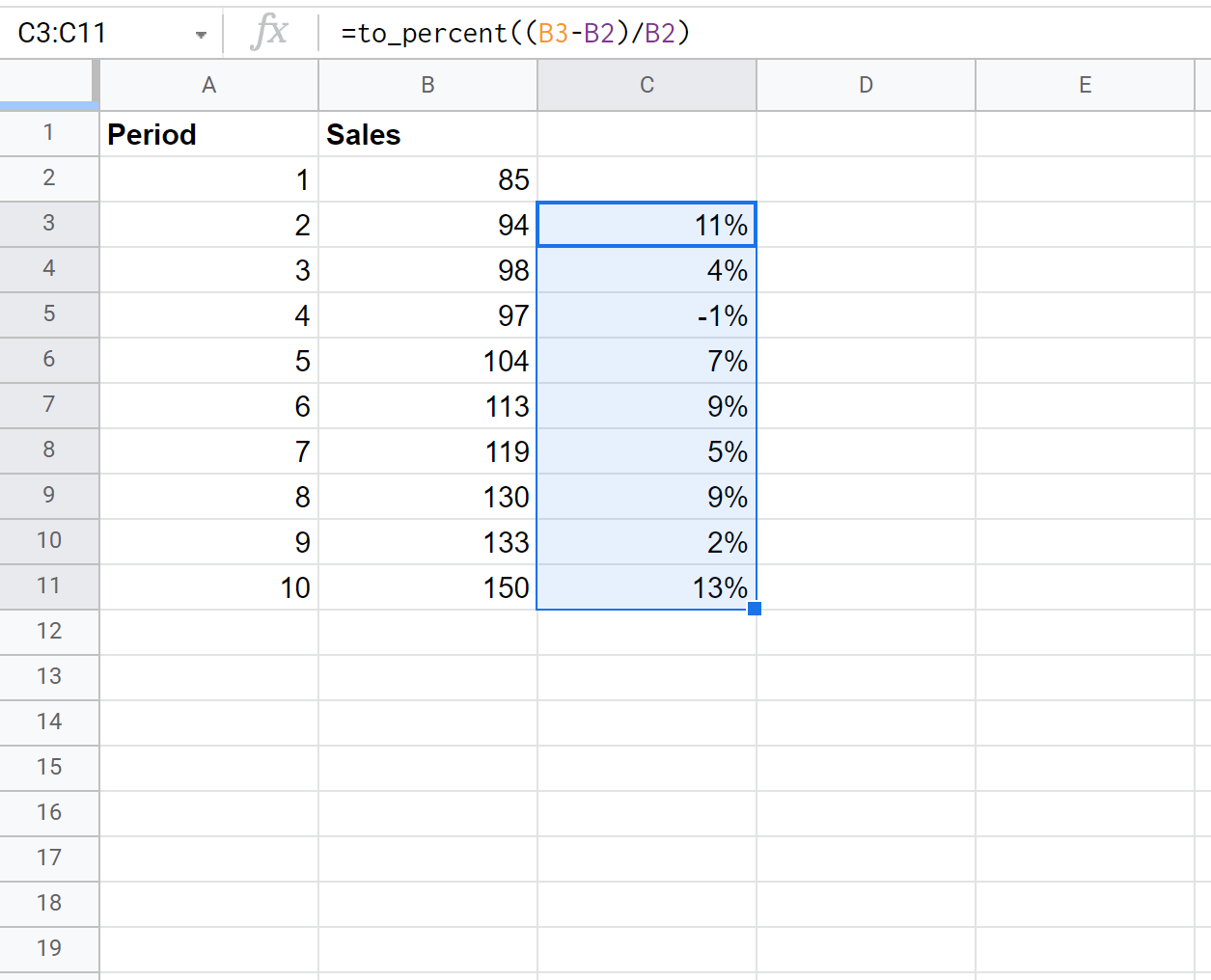
Task: Click the select-all corner box
Action: coord(48,85)
